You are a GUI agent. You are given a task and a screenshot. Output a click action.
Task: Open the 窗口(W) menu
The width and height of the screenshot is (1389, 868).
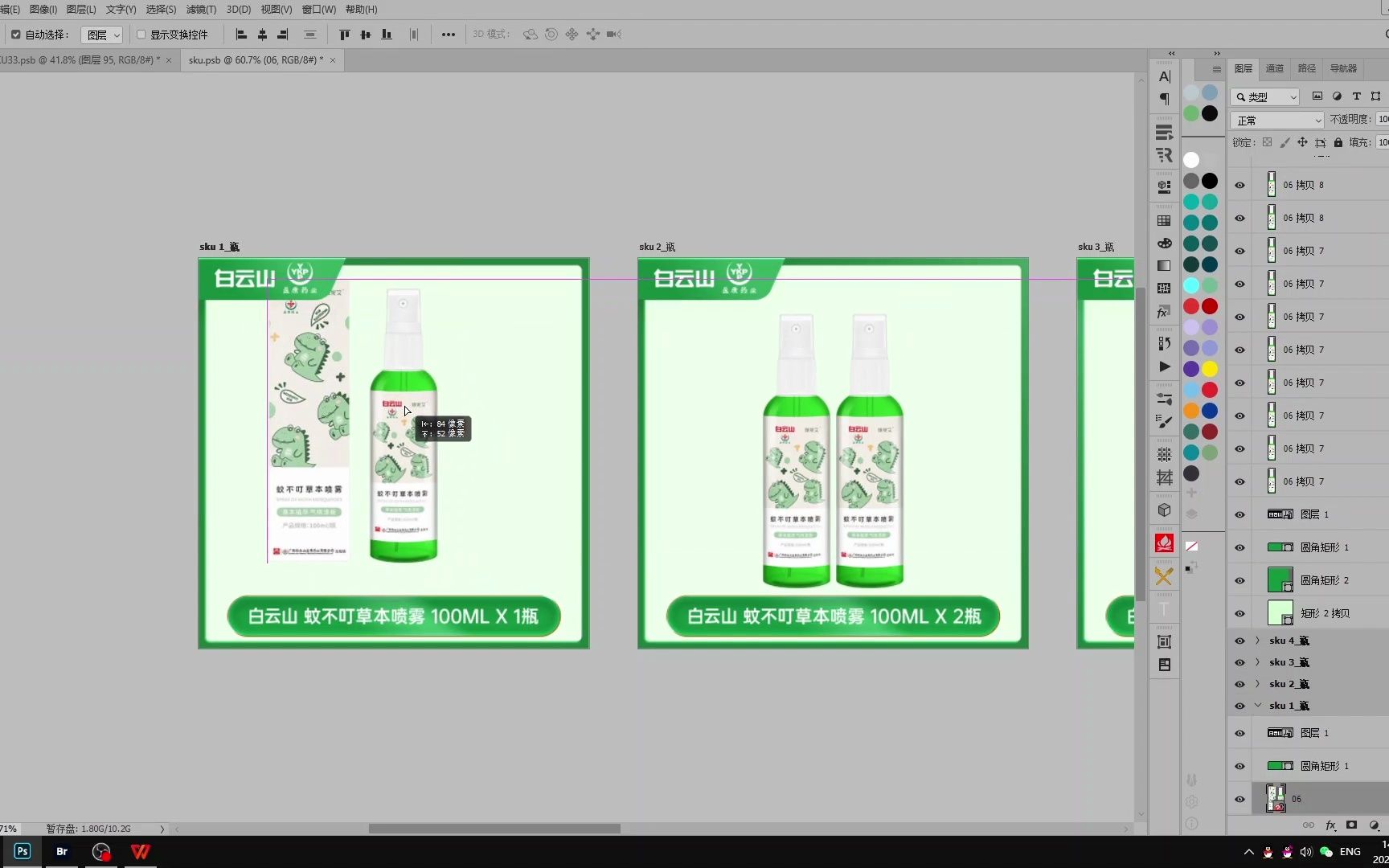(318, 10)
